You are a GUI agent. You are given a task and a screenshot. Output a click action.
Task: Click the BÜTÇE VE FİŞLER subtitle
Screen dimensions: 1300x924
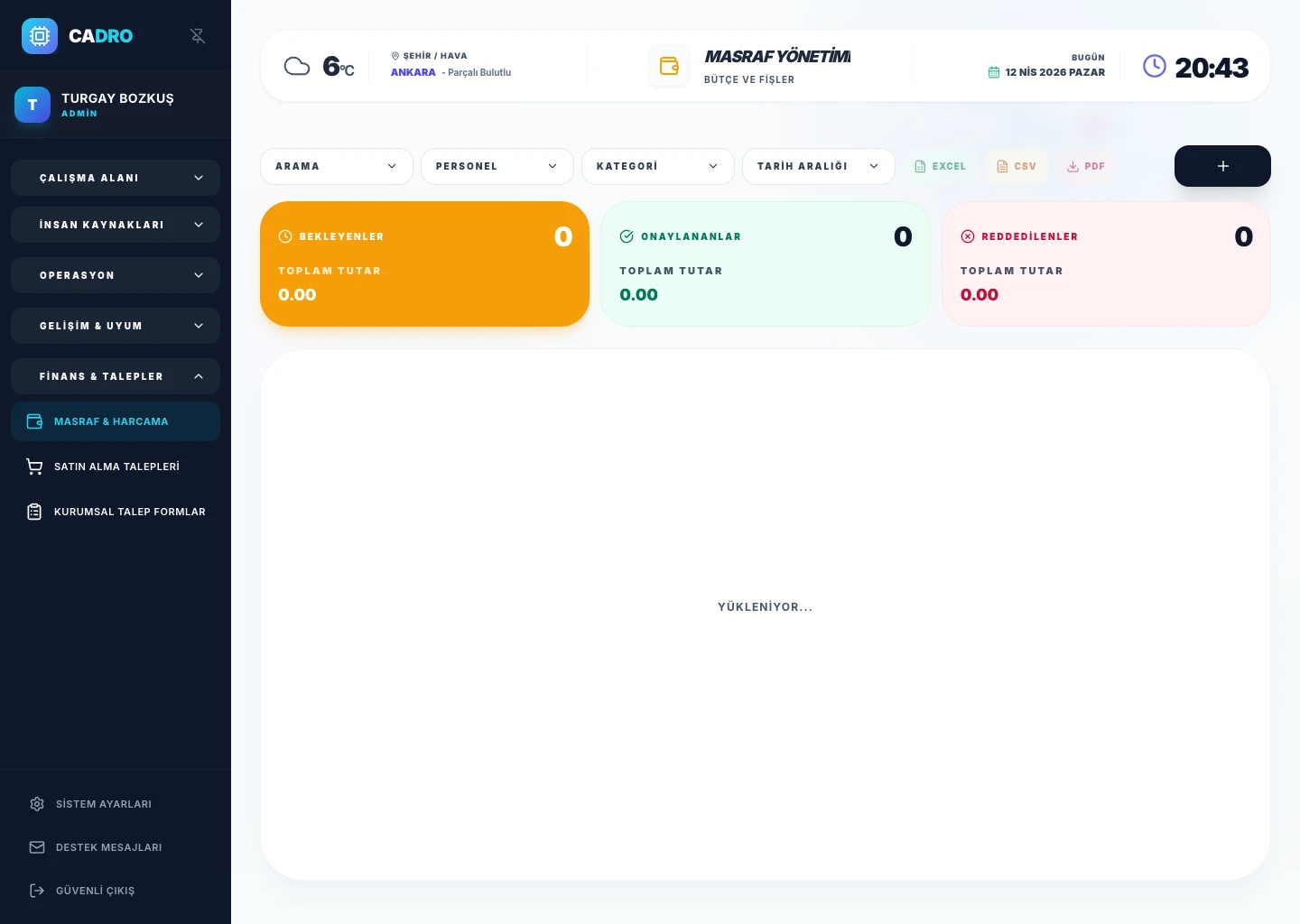coord(749,79)
